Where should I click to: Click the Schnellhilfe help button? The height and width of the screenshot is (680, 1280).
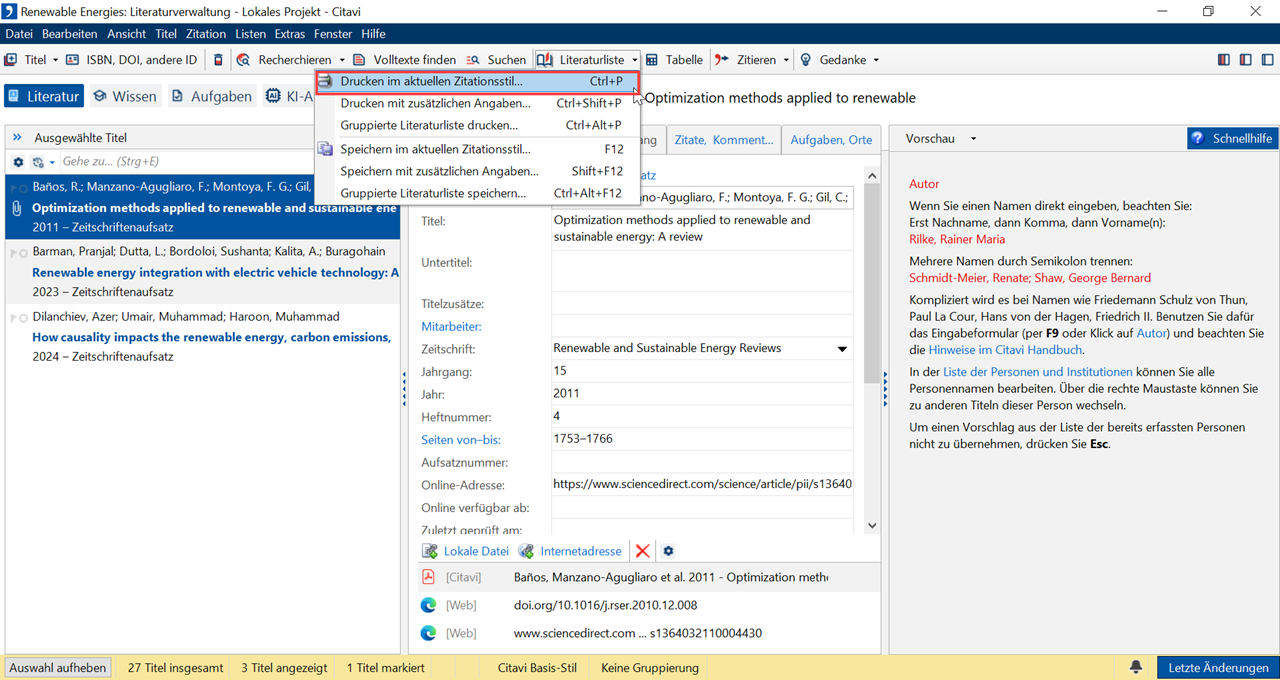click(1232, 138)
